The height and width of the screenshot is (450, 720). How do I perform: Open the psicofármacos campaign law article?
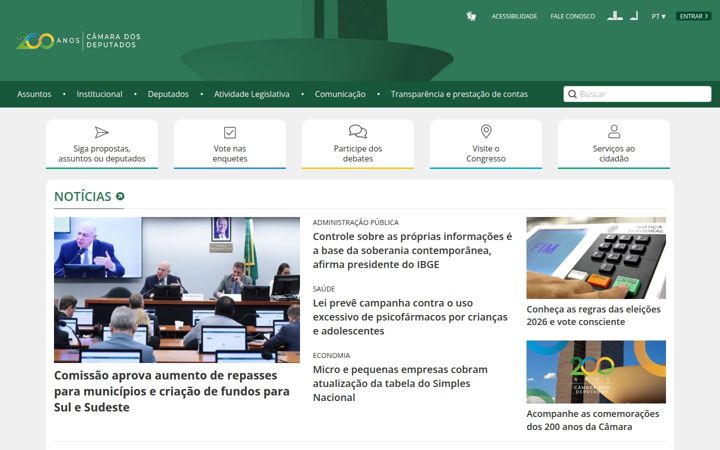click(x=410, y=317)
